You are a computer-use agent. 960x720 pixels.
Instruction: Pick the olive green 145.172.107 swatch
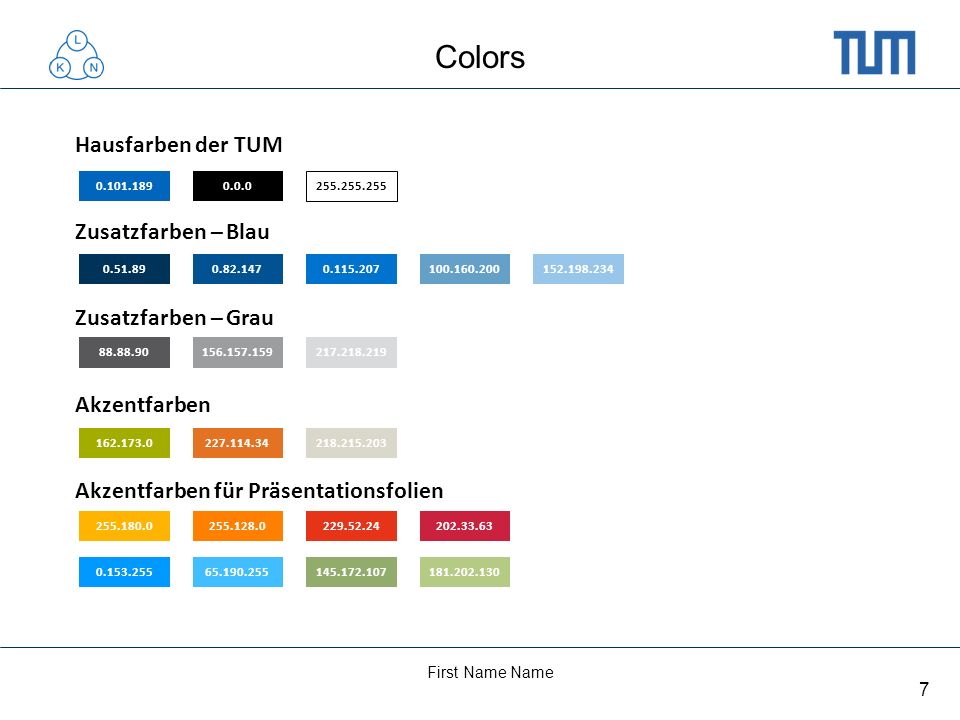(351, 572)
